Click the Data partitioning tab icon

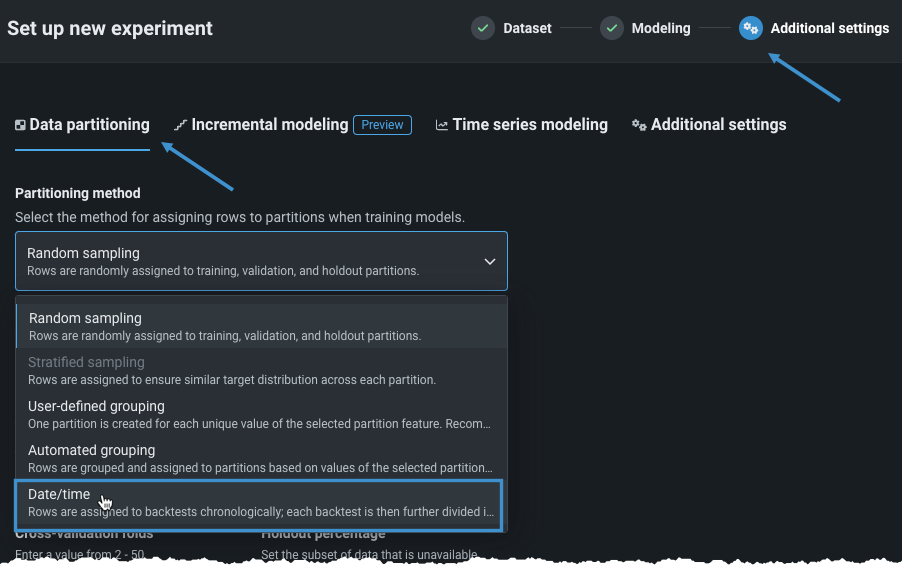(20, 126)
